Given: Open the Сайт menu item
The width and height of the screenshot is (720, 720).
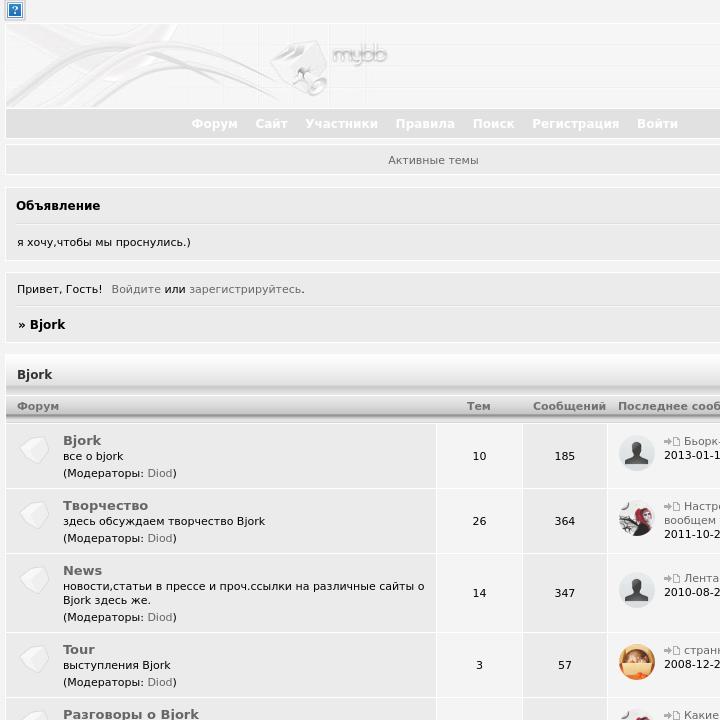Looking at the screenshot, I should pyautogui.click(x=271, y=124).
